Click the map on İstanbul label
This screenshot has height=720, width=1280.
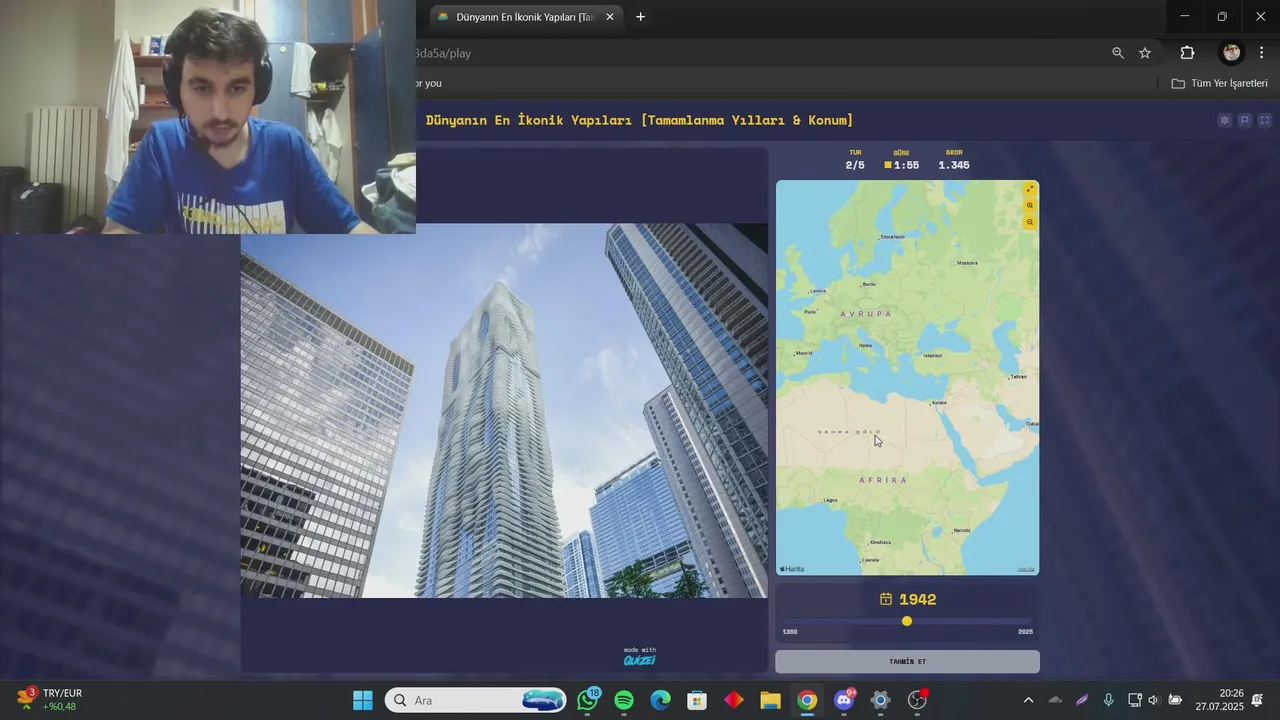click(932, 355)
